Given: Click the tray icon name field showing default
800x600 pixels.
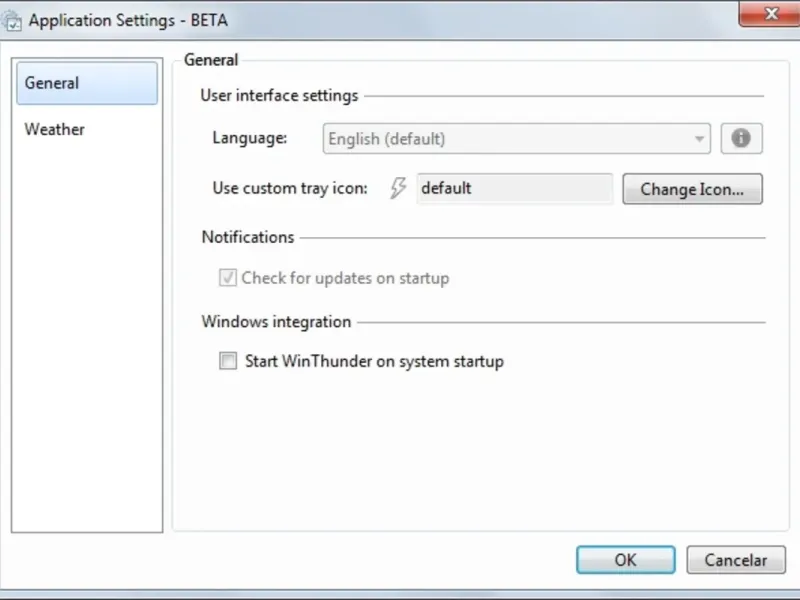Looking at the screenshot, I should tap(514, 188).
